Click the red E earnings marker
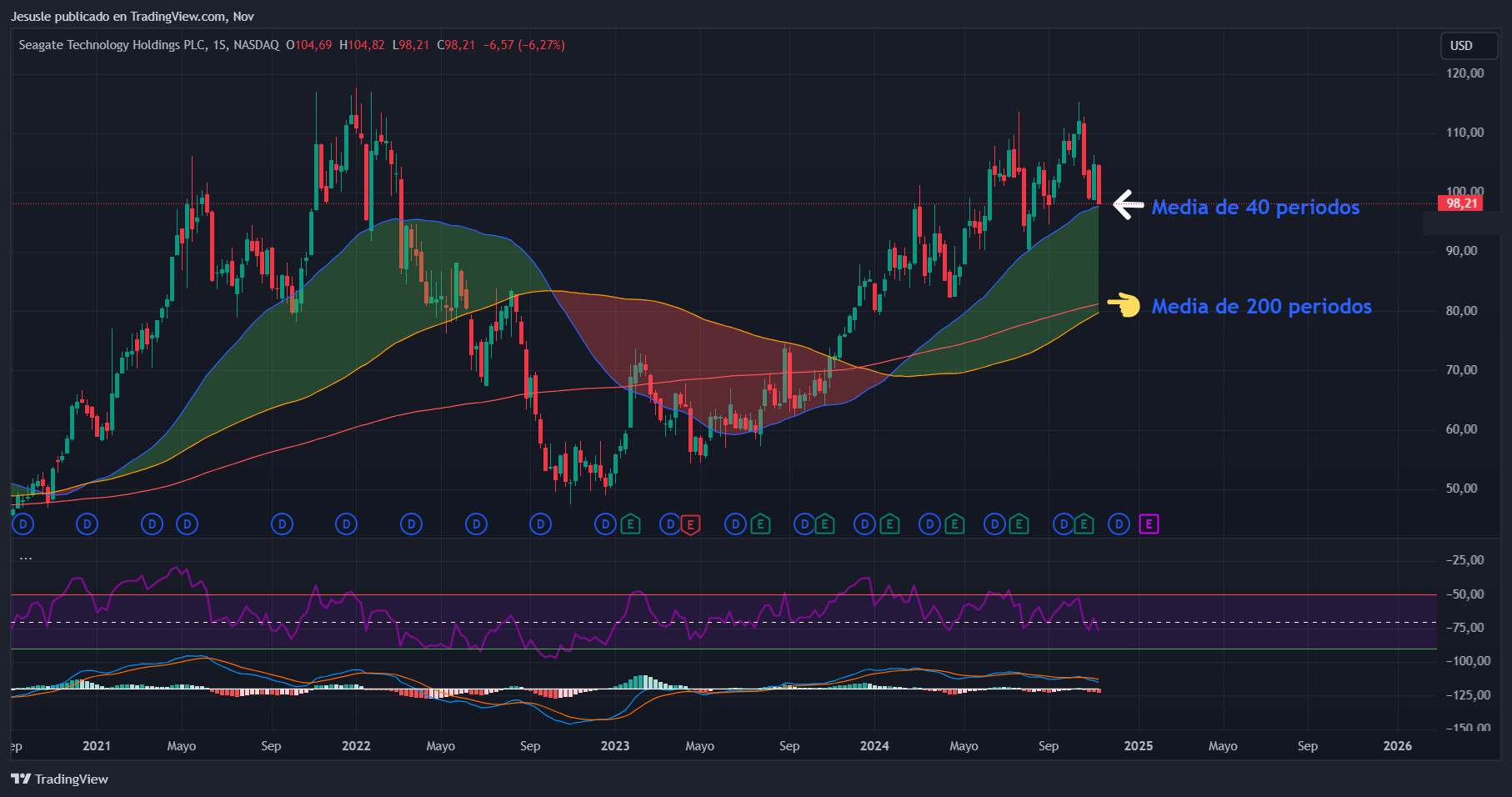 689,524
